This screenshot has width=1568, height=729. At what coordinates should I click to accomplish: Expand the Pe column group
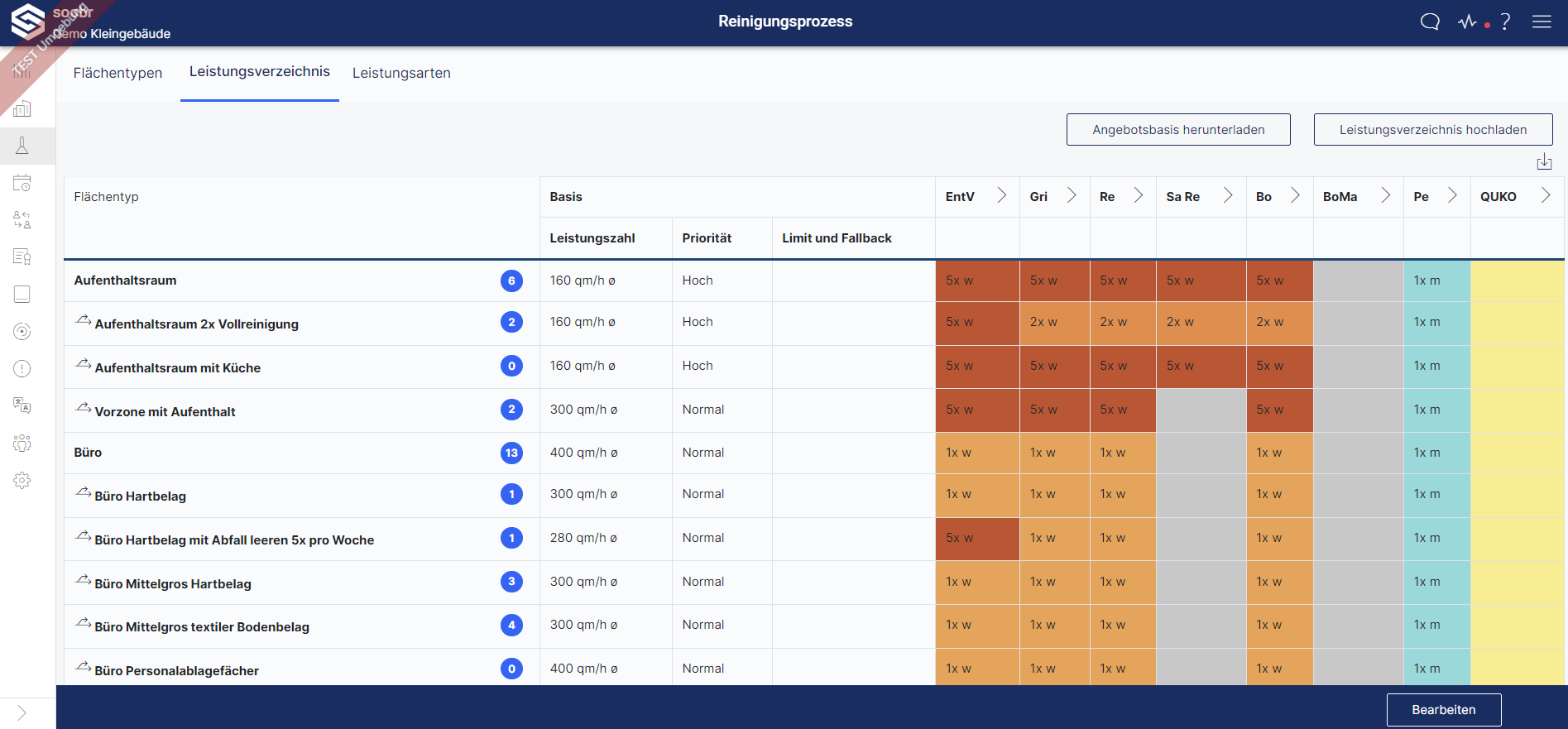[1452, 195]
